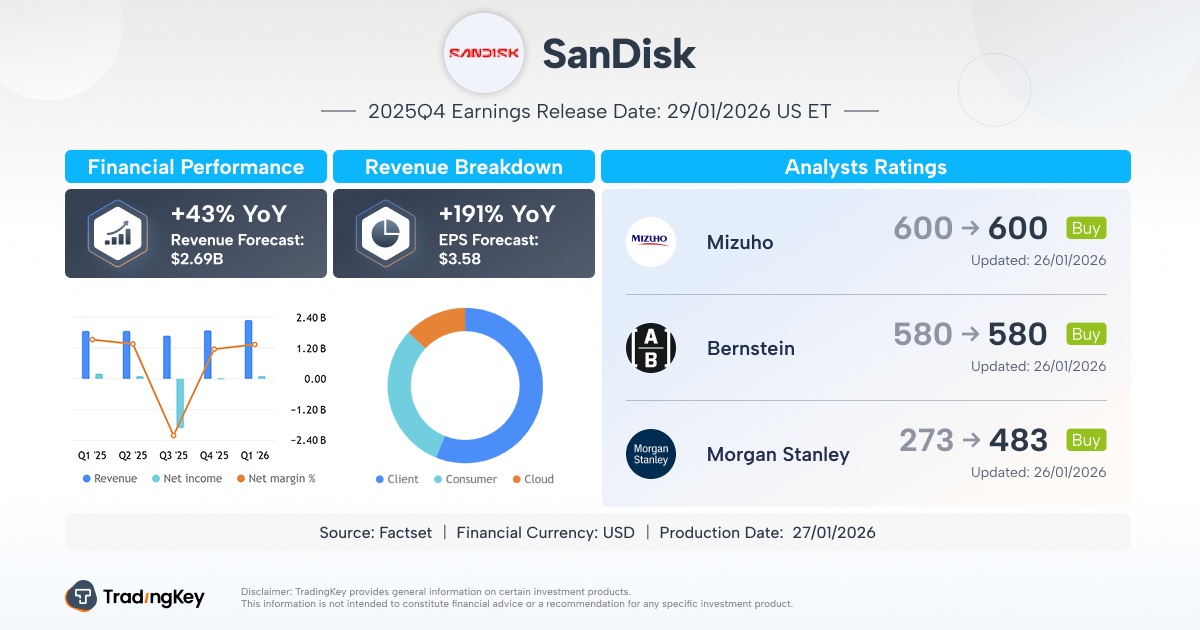The width and height of the screenshot is (1200, 630).
Task: Toggle the Revenue legend item
Action: [109, 479]
